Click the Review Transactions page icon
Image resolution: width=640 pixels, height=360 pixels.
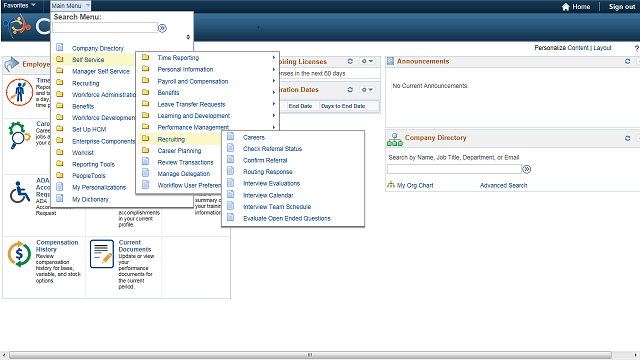[x=145, y=162]
